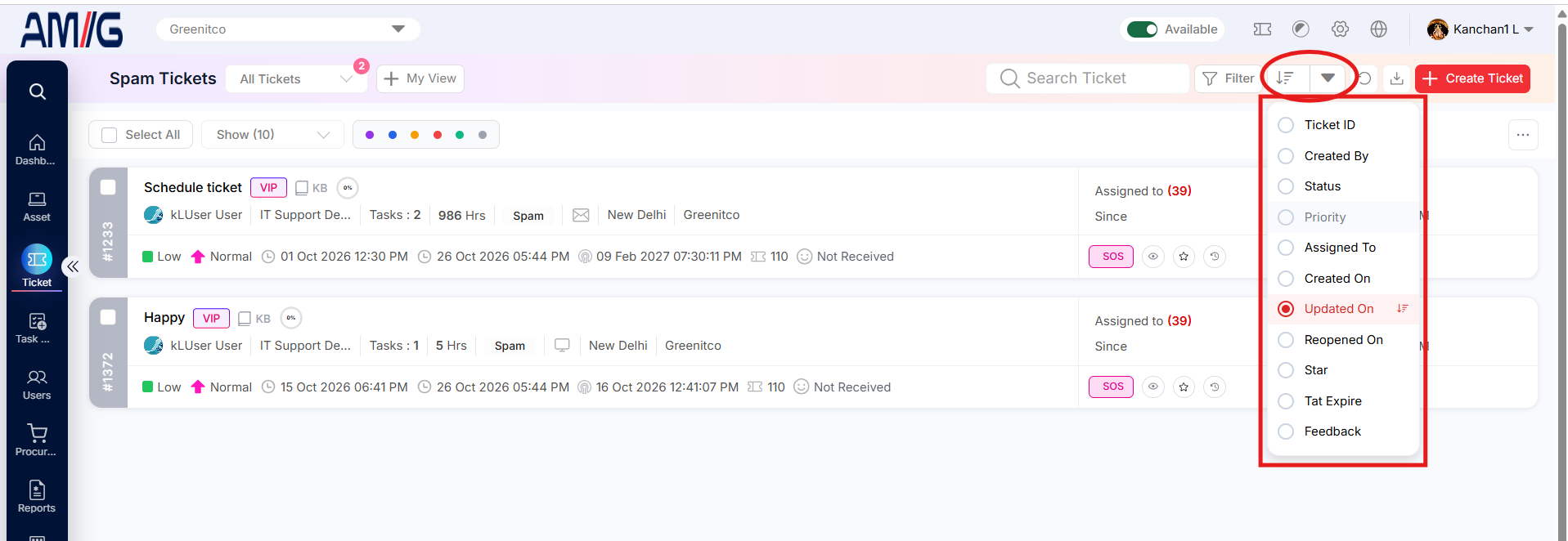Open the Show (10) page size dropdown
The image size is (1568, 541).
[x=272, y=135]
